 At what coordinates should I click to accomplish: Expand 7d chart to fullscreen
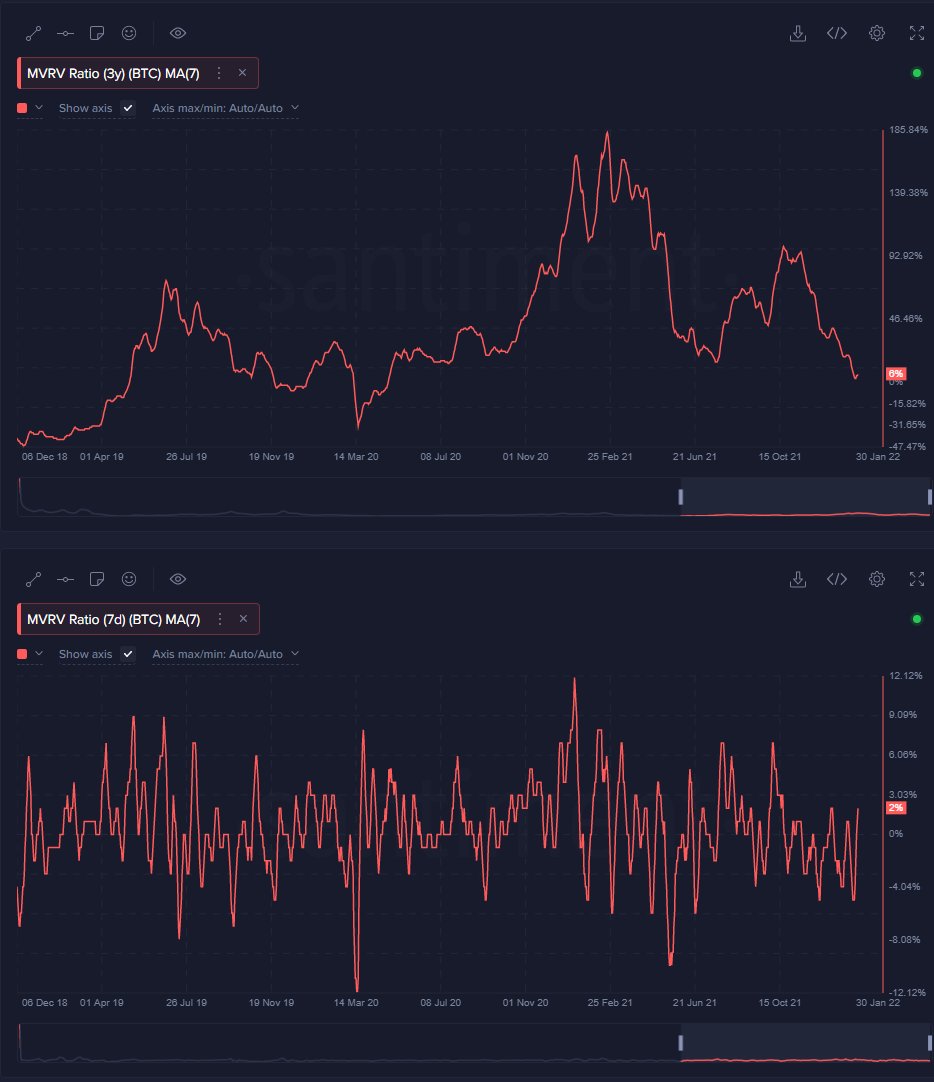pyautogui.click(x=917, y=579)
